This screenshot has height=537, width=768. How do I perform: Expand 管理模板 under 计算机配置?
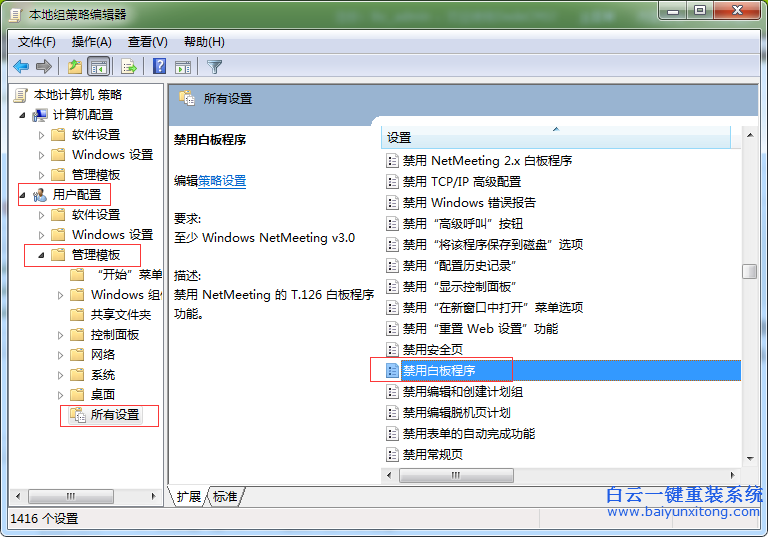(x=41, y=175)
